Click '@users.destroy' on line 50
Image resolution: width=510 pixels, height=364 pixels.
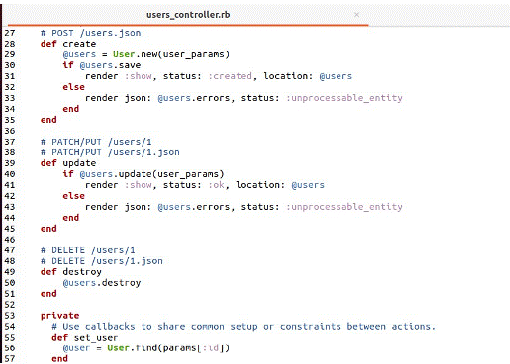102,283
